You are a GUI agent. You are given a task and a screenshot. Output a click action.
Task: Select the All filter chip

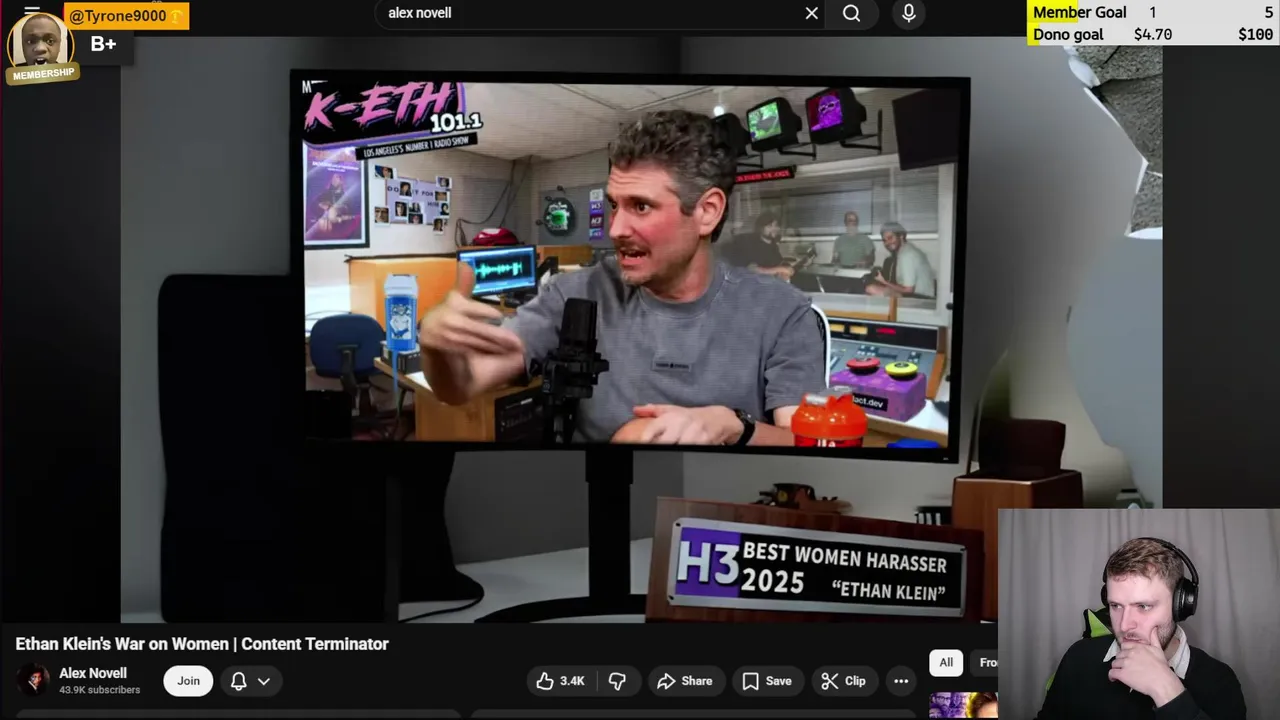tap(946, 662)
